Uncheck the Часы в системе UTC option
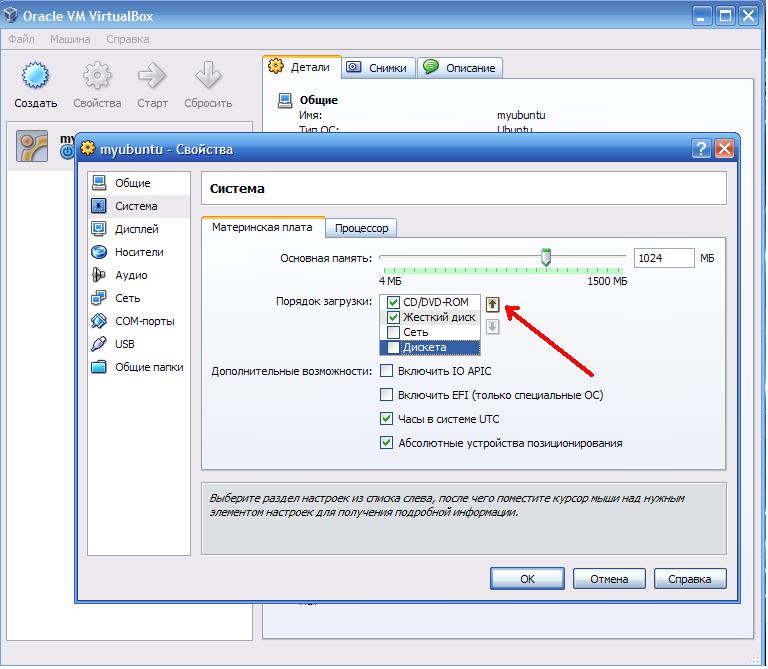Viewport: 768px width, 669px height. pos(386,419)
